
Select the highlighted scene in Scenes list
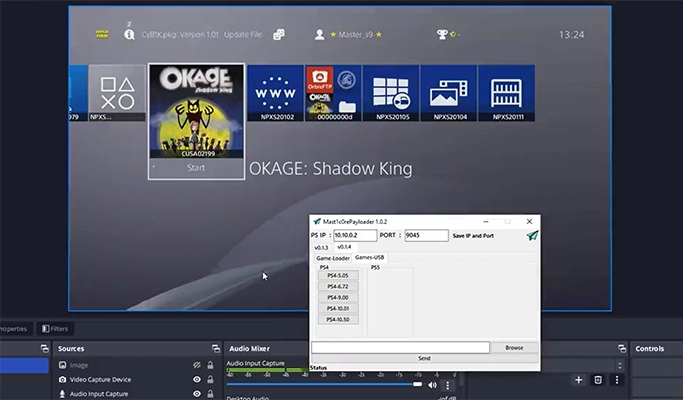tap(24, 366)
